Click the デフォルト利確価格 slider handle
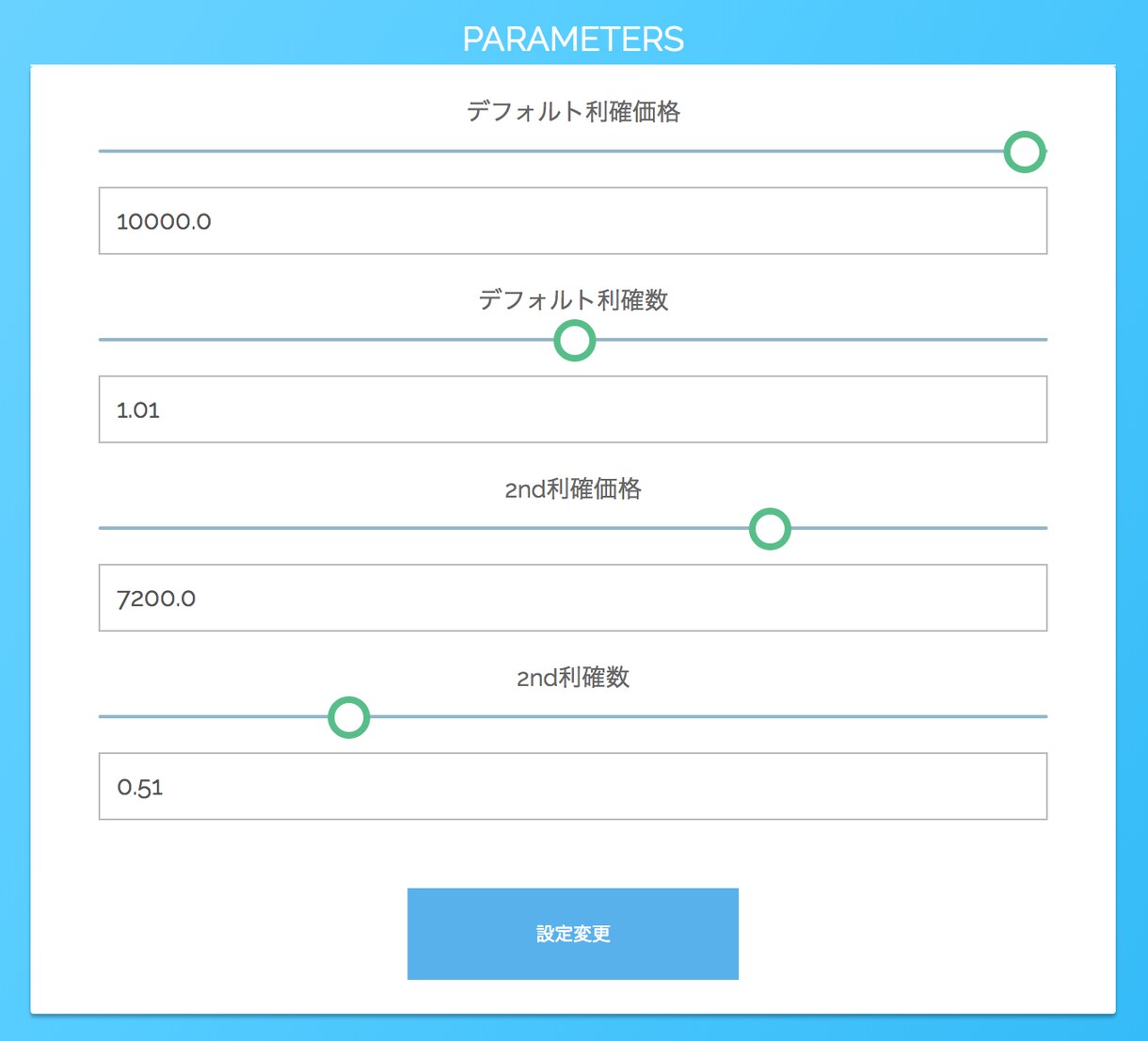This screenshot has width=1148, height=1041. coord(1025,152)
